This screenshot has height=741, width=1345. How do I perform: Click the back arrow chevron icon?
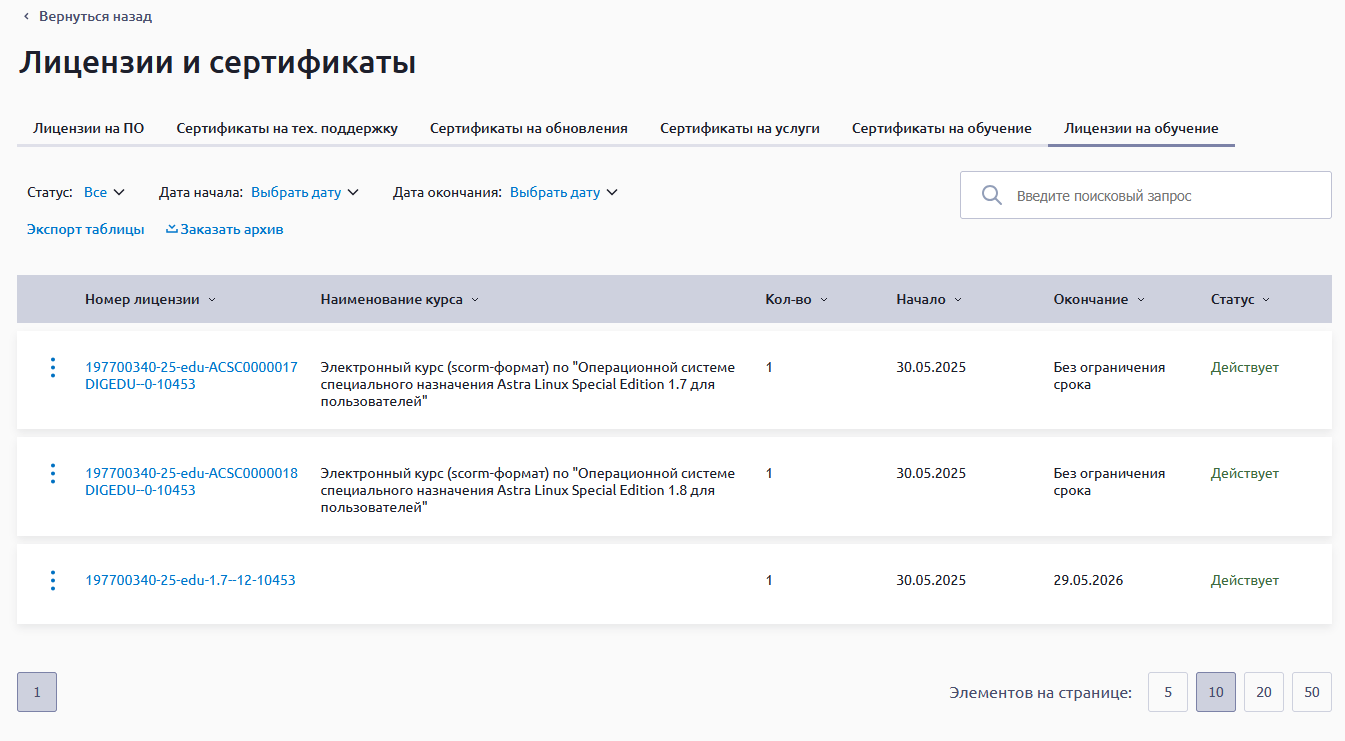(x=27, y=17)
